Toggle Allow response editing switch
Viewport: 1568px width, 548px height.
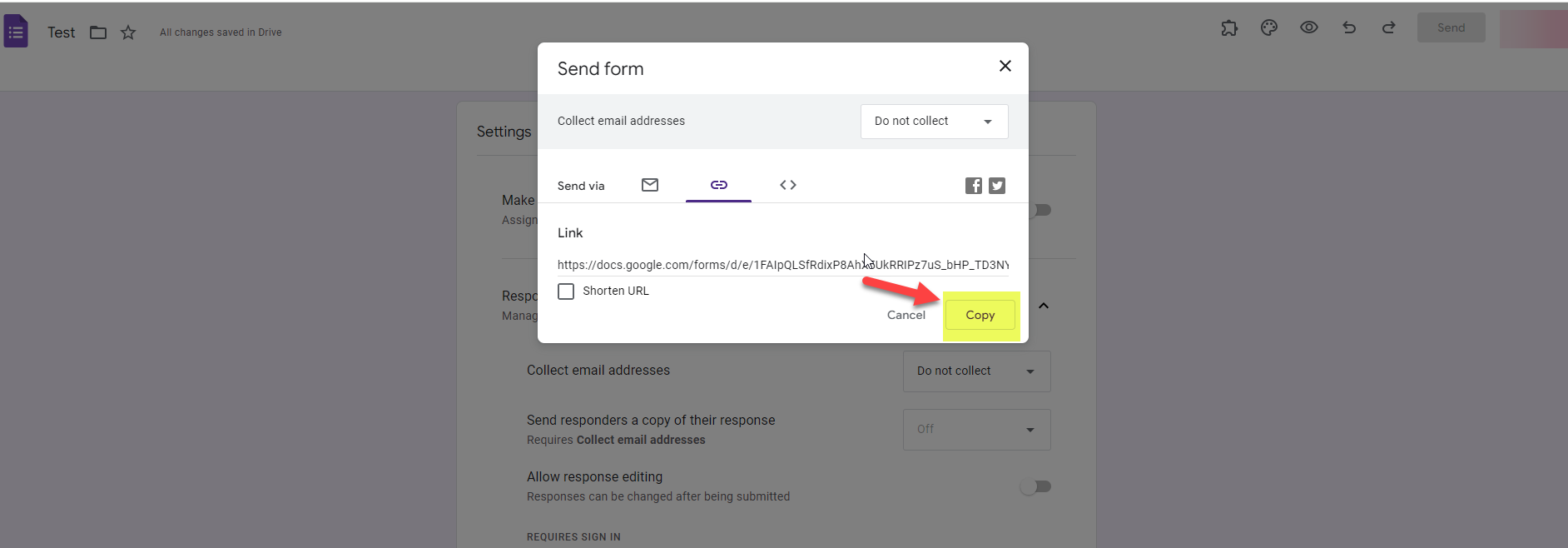tap(1035, 486)
